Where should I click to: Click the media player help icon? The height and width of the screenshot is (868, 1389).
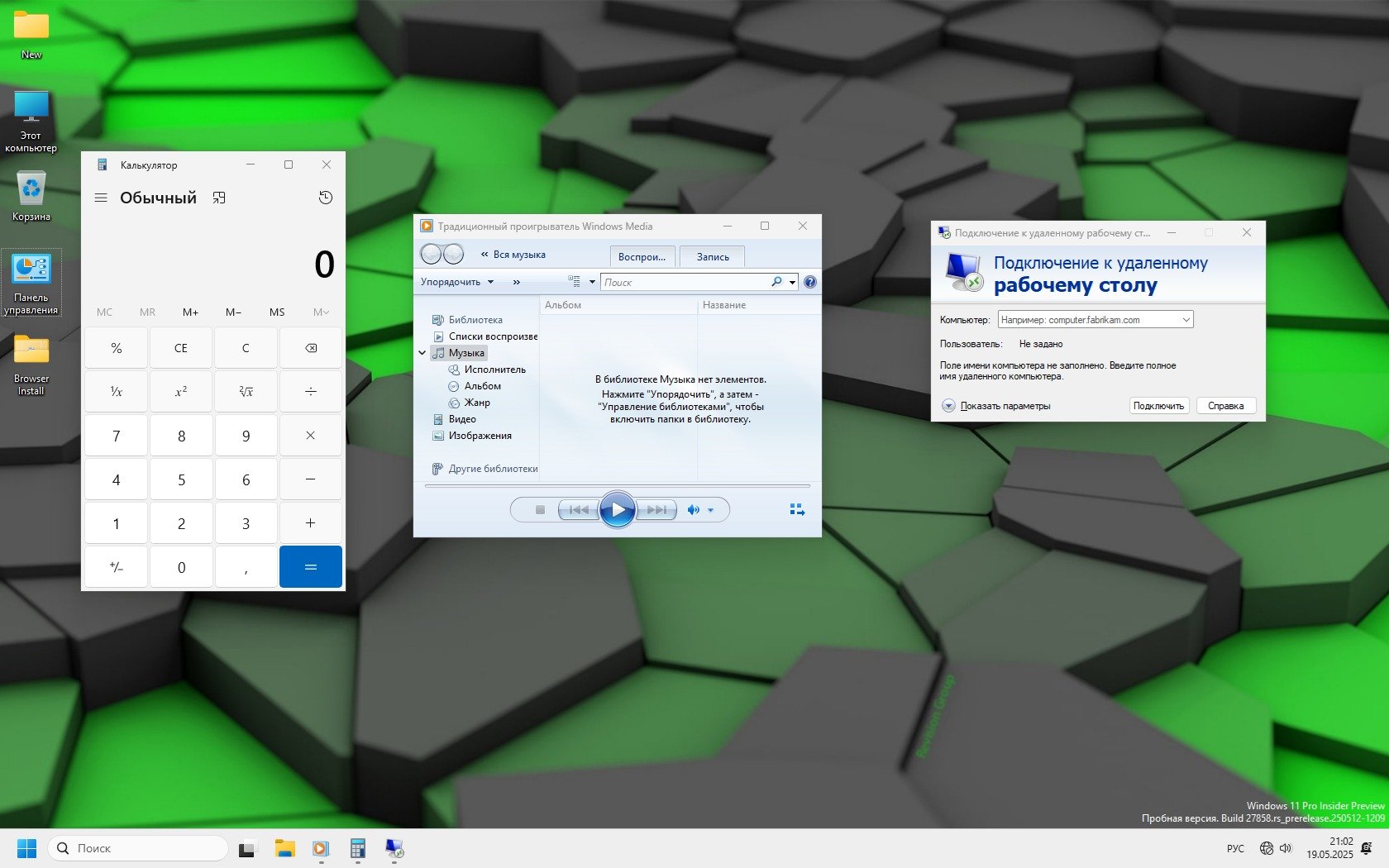click(x=810, y=282)
